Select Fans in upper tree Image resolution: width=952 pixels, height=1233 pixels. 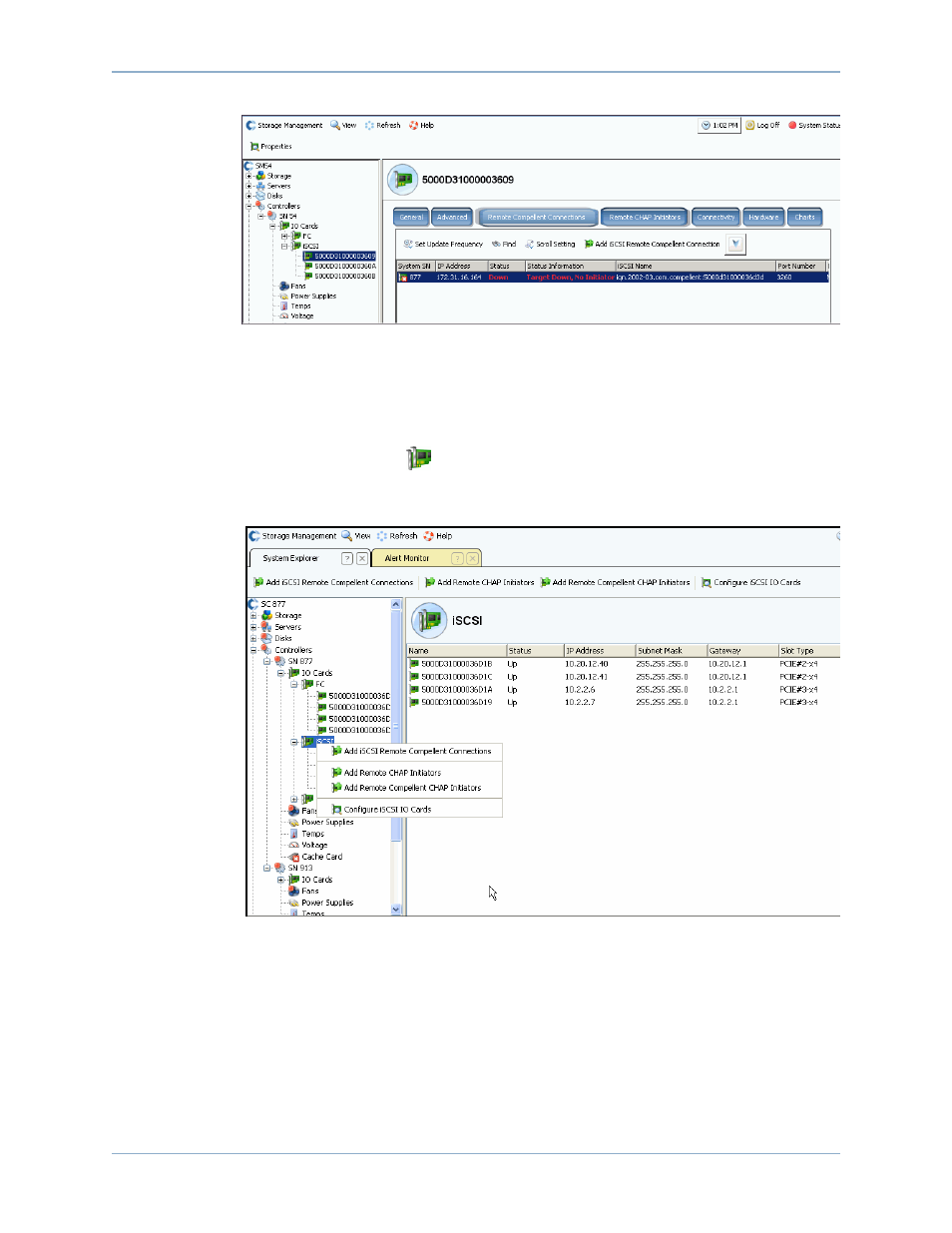292,287
